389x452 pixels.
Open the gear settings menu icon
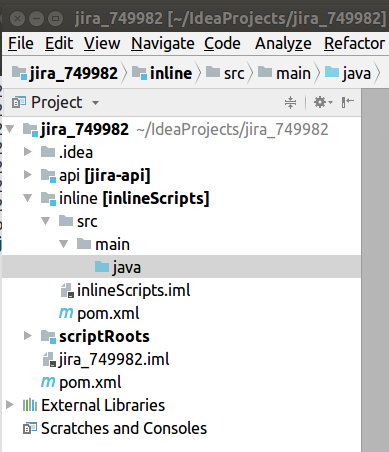[x=323, y=102]
